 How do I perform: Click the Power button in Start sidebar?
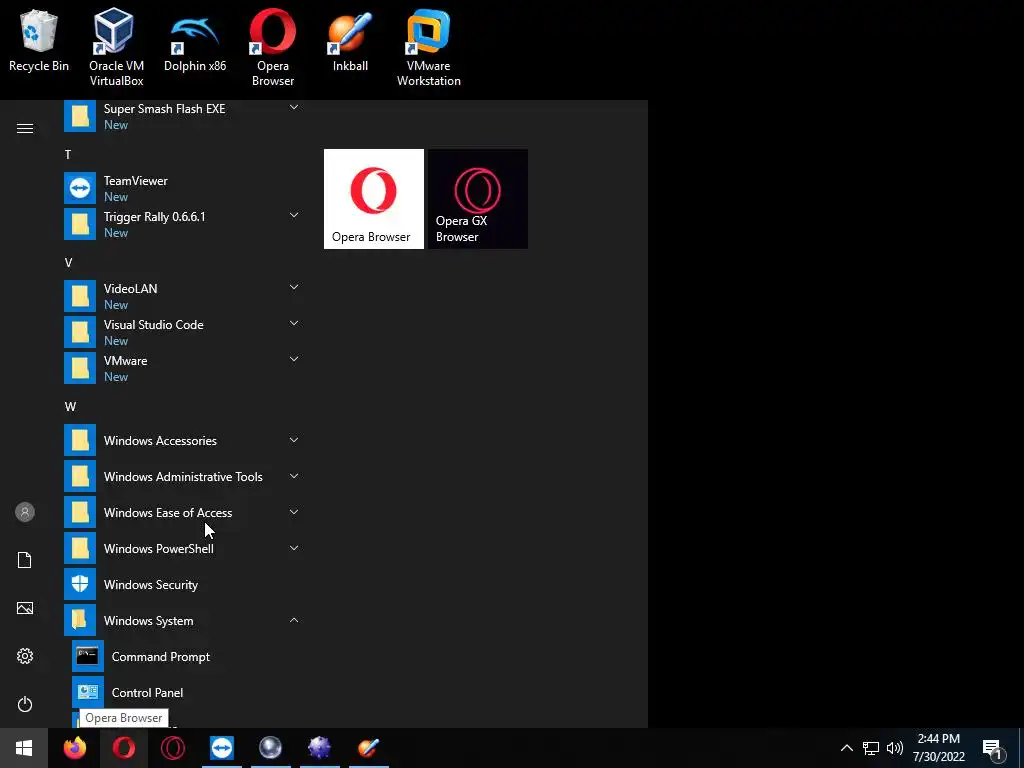pyautogui.click(x=25, y=704)
